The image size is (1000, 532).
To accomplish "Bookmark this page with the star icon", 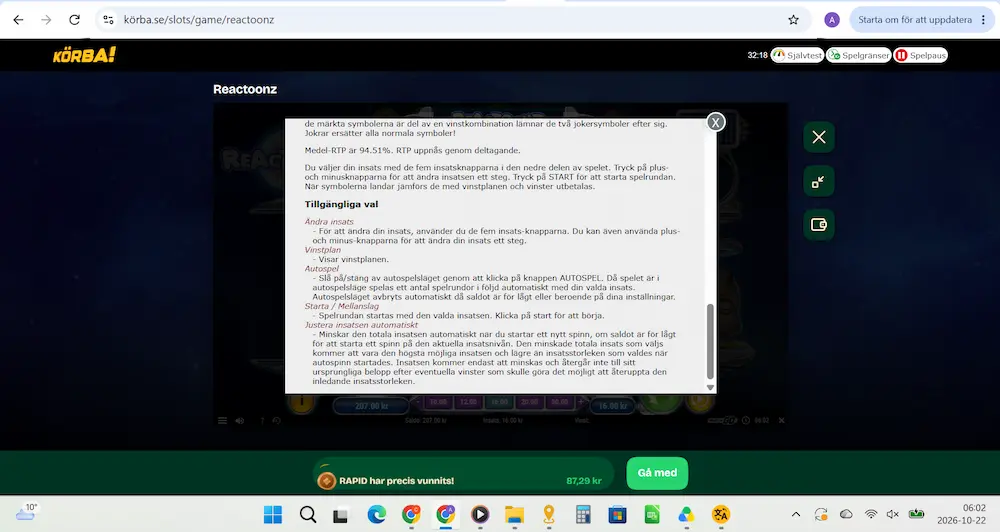I will 793,20.
